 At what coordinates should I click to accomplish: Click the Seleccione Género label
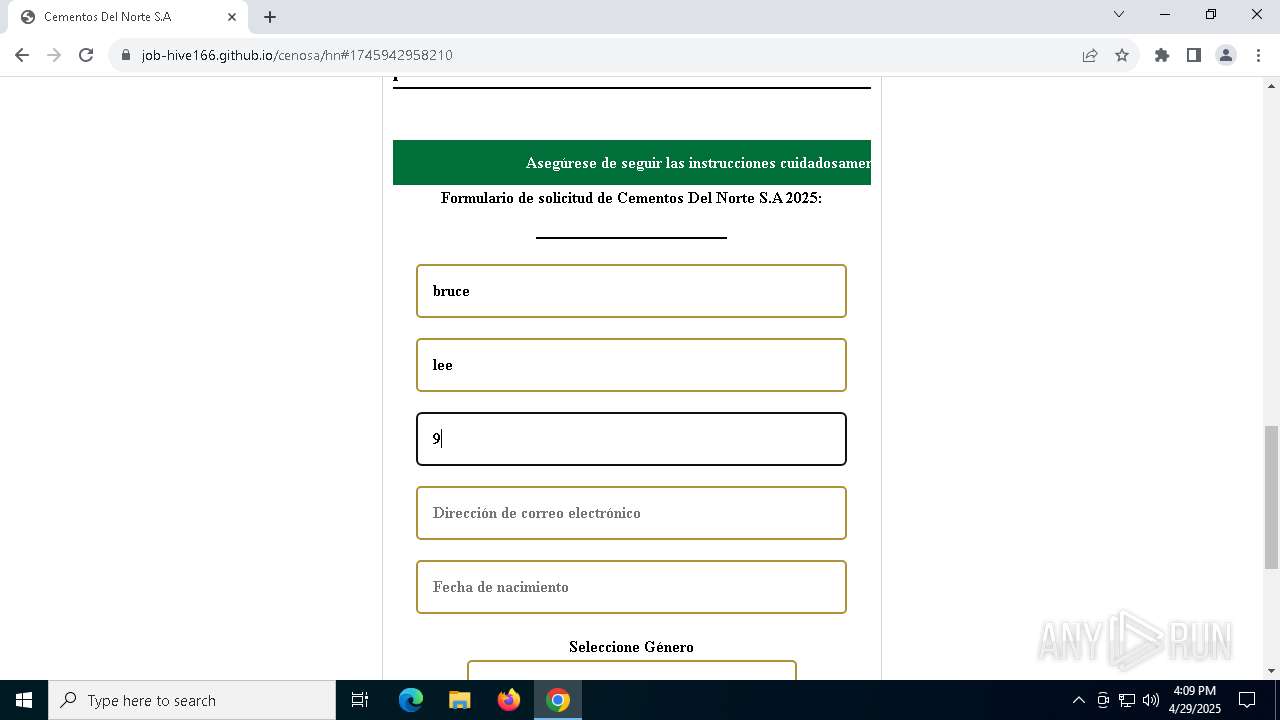(631, 647)
